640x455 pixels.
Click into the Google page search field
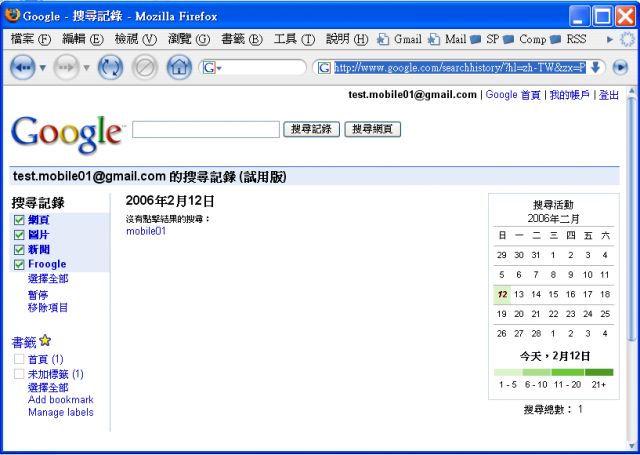tap(206, 129)
